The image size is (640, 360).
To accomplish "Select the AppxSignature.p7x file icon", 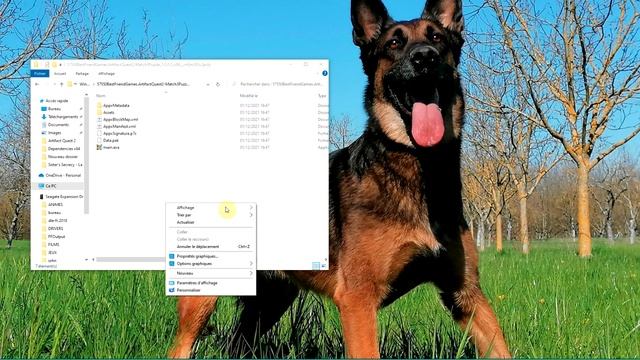I will tap(99, 133).
